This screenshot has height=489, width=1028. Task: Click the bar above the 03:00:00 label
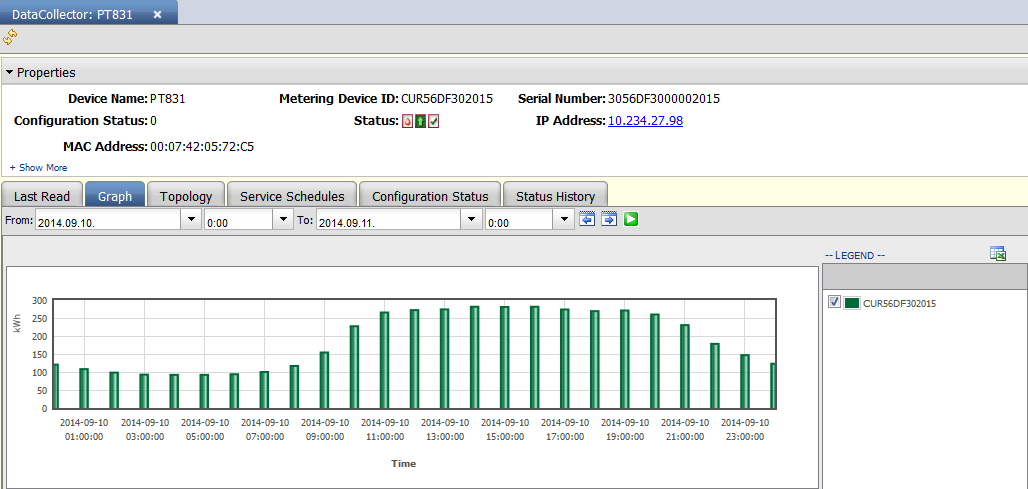[x=144, y=391]
